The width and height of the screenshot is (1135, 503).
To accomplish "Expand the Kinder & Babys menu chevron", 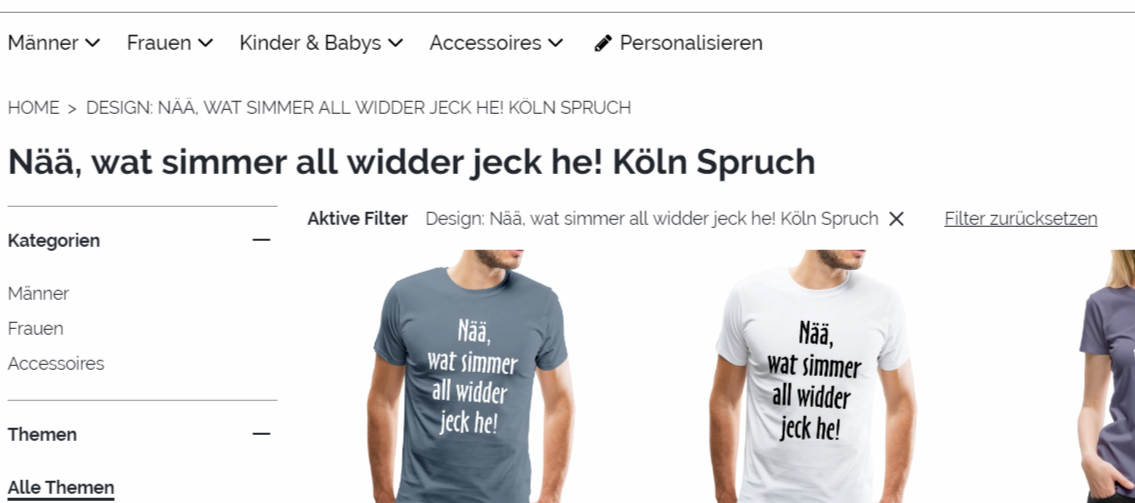I will tap(395, 43).
